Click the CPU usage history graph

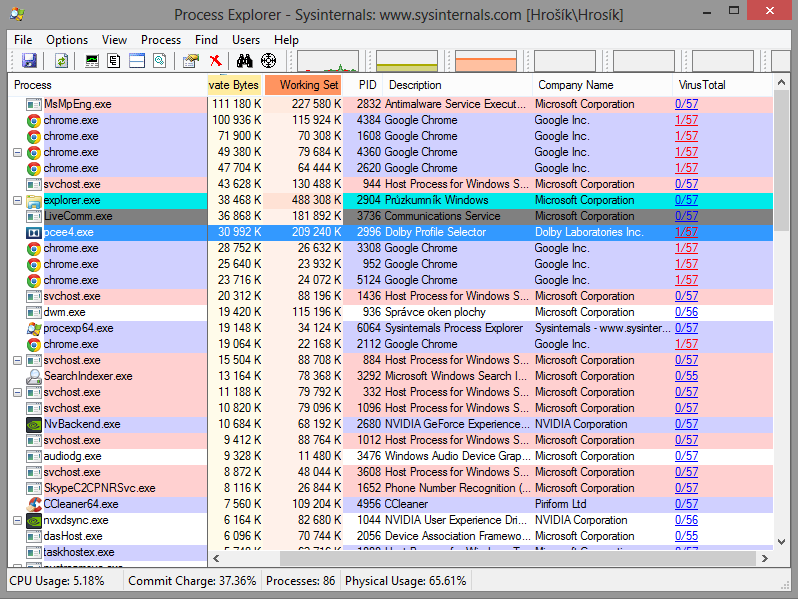click(328, 61)
